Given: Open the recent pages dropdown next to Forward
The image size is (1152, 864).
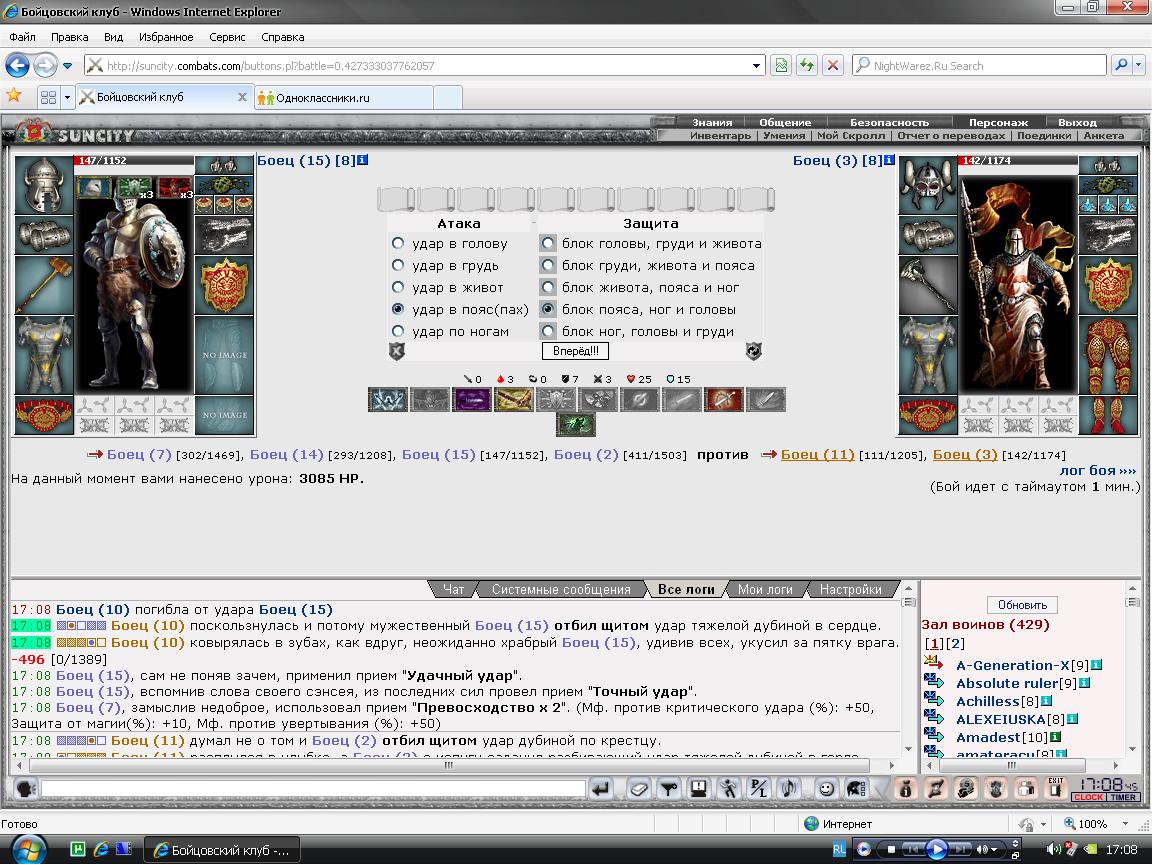Looking at the screenshot, I should 68,65.
